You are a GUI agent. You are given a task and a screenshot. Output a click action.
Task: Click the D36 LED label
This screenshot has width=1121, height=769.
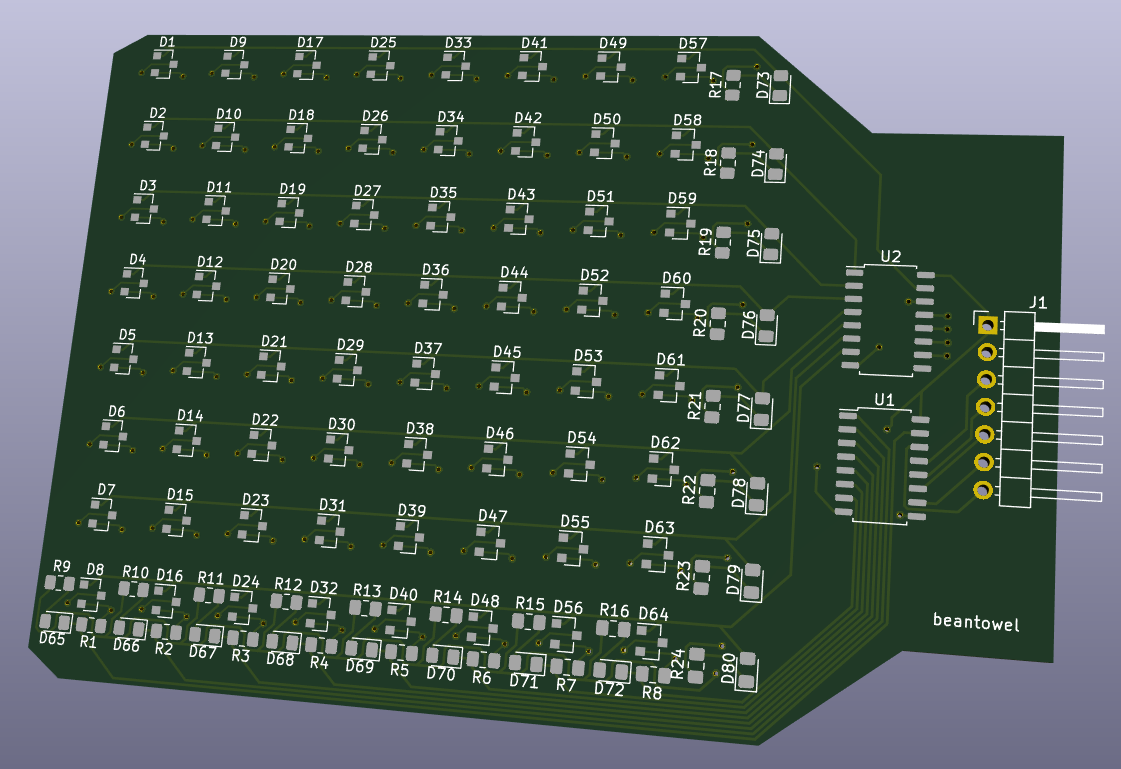(435, 270)
